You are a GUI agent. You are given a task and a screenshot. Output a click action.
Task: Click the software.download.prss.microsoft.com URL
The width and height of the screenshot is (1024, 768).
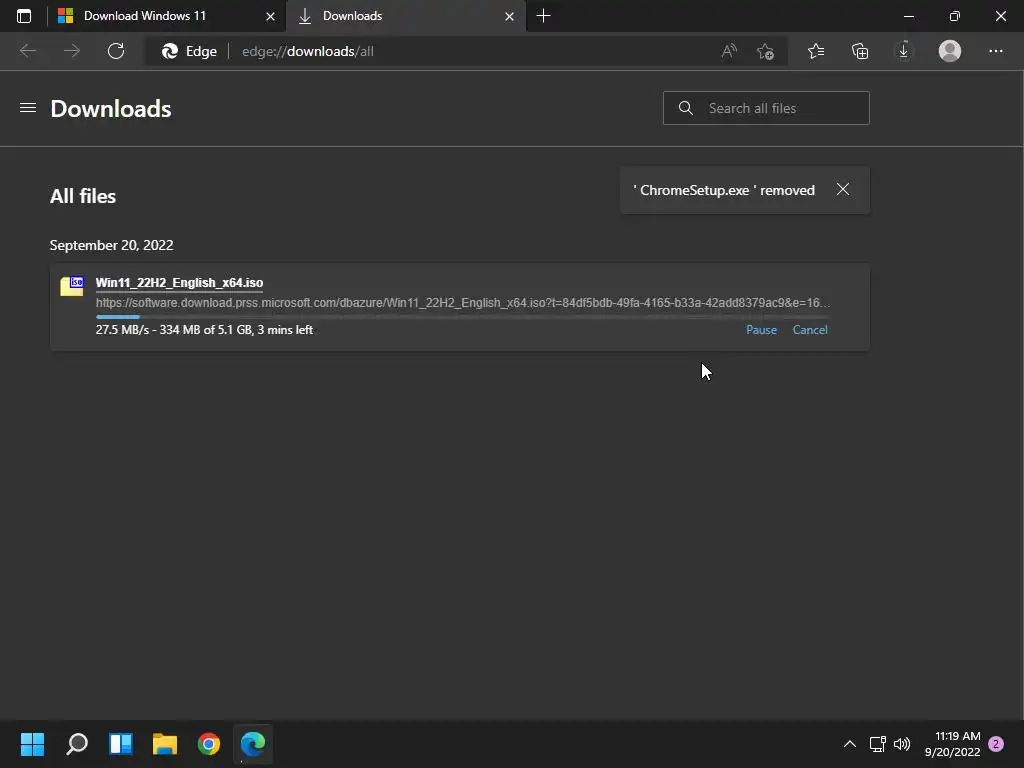[462, 302]
